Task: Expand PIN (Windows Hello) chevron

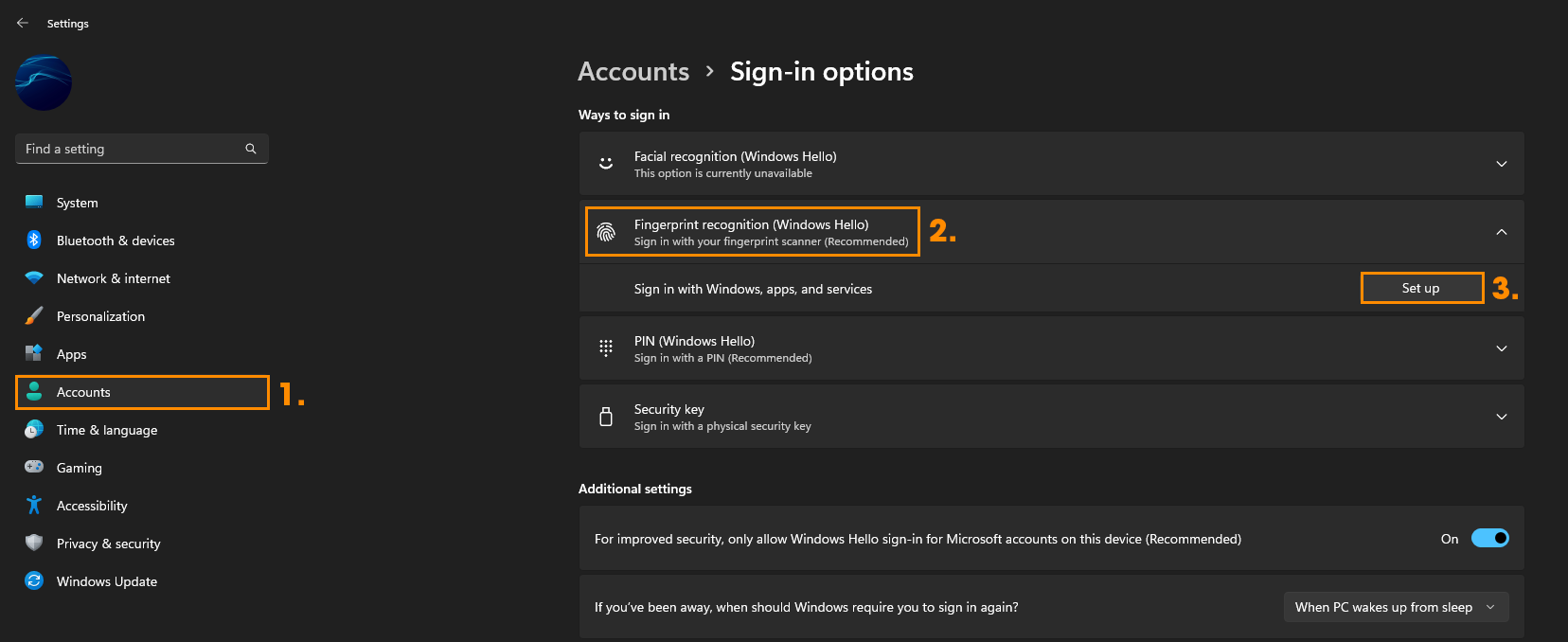Action: point(1502,348)
